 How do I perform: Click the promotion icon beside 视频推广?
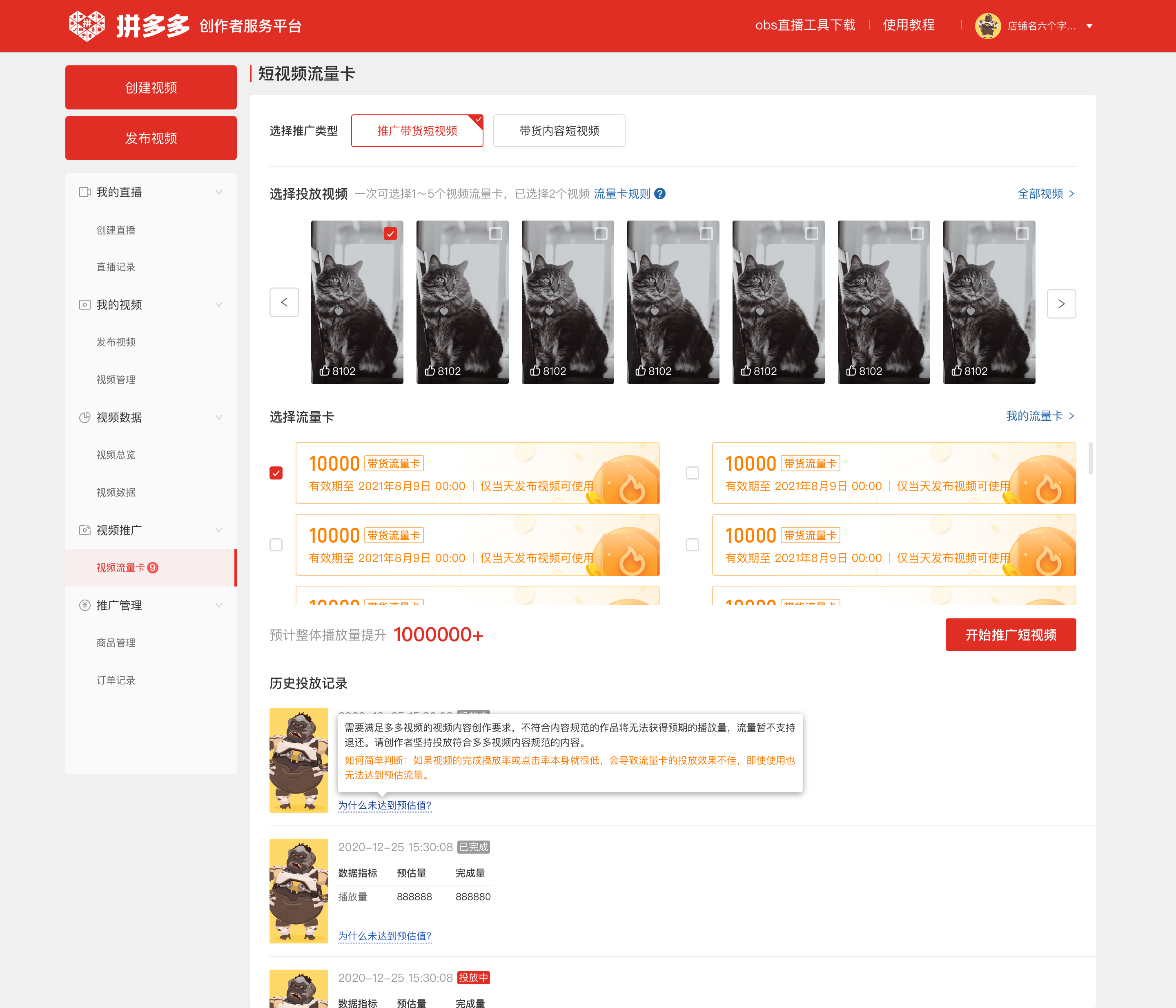coord(85,530)
